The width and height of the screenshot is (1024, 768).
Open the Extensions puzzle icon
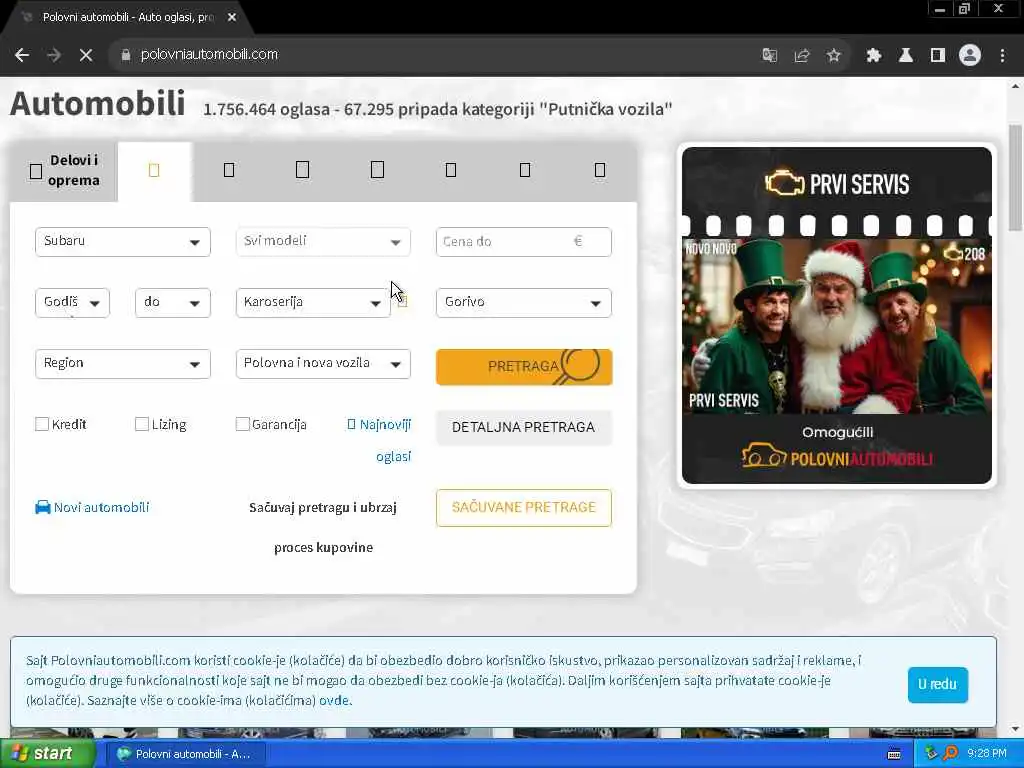pyautogui.click(x=874, y=56)
